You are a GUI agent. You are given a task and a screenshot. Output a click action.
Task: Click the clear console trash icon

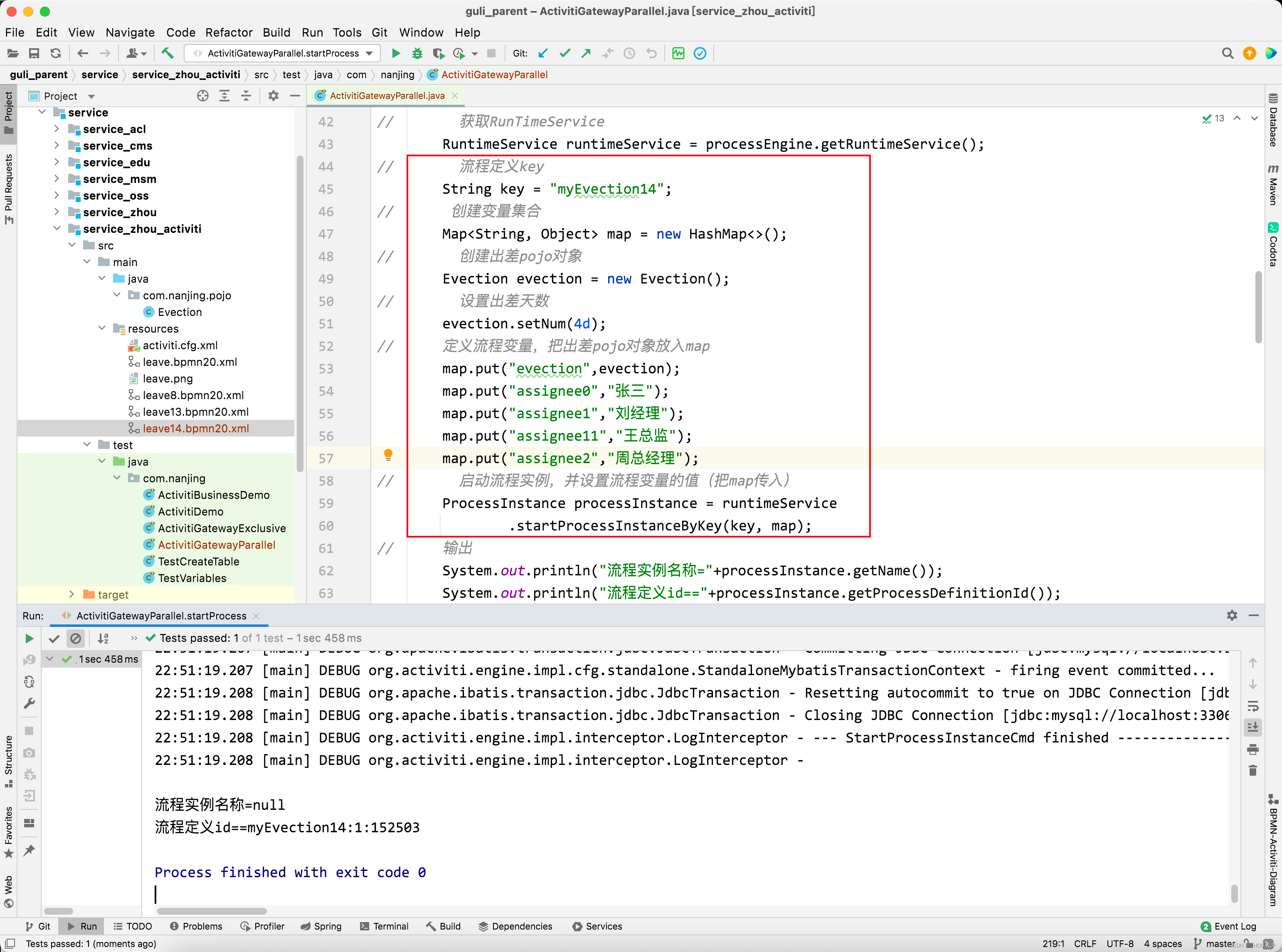tap(1252, 770)
